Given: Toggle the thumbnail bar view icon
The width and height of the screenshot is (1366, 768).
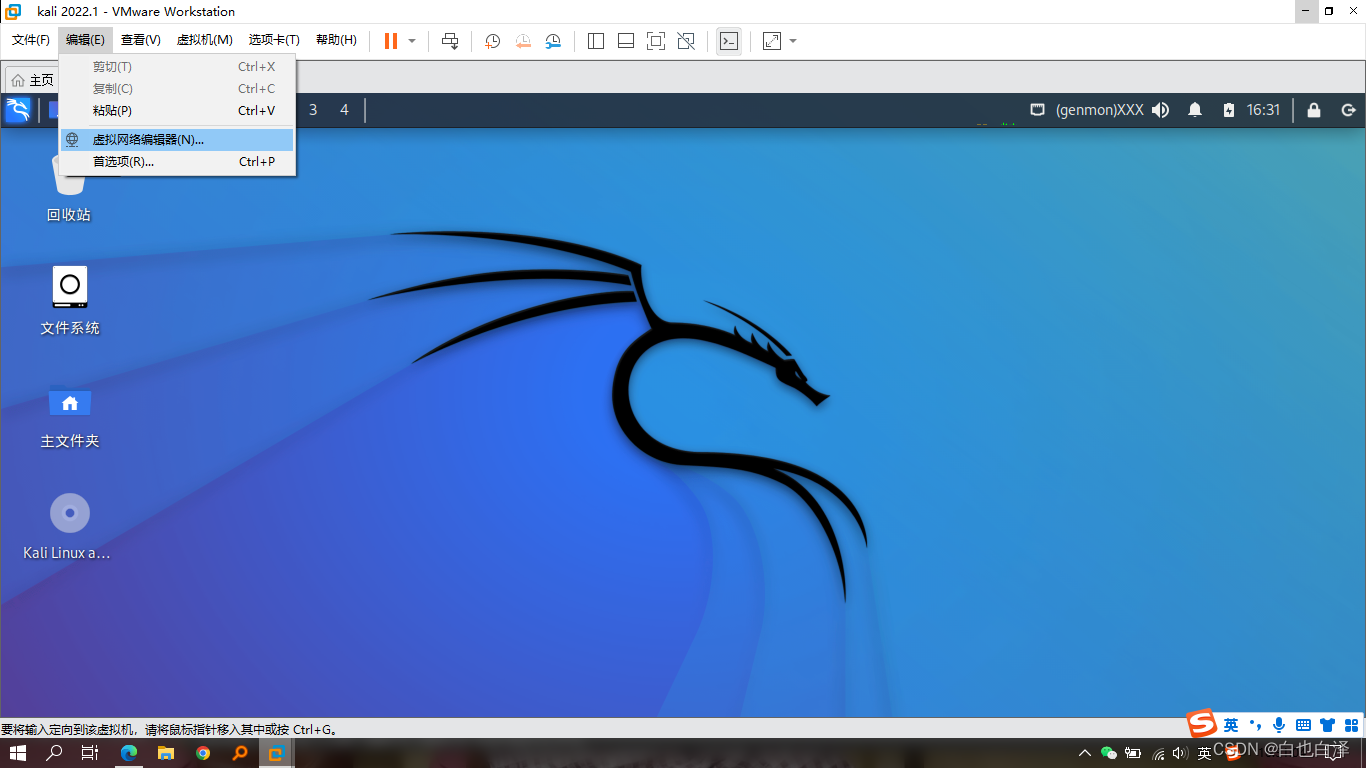Looking at the screenshot, I should [626, 41].
